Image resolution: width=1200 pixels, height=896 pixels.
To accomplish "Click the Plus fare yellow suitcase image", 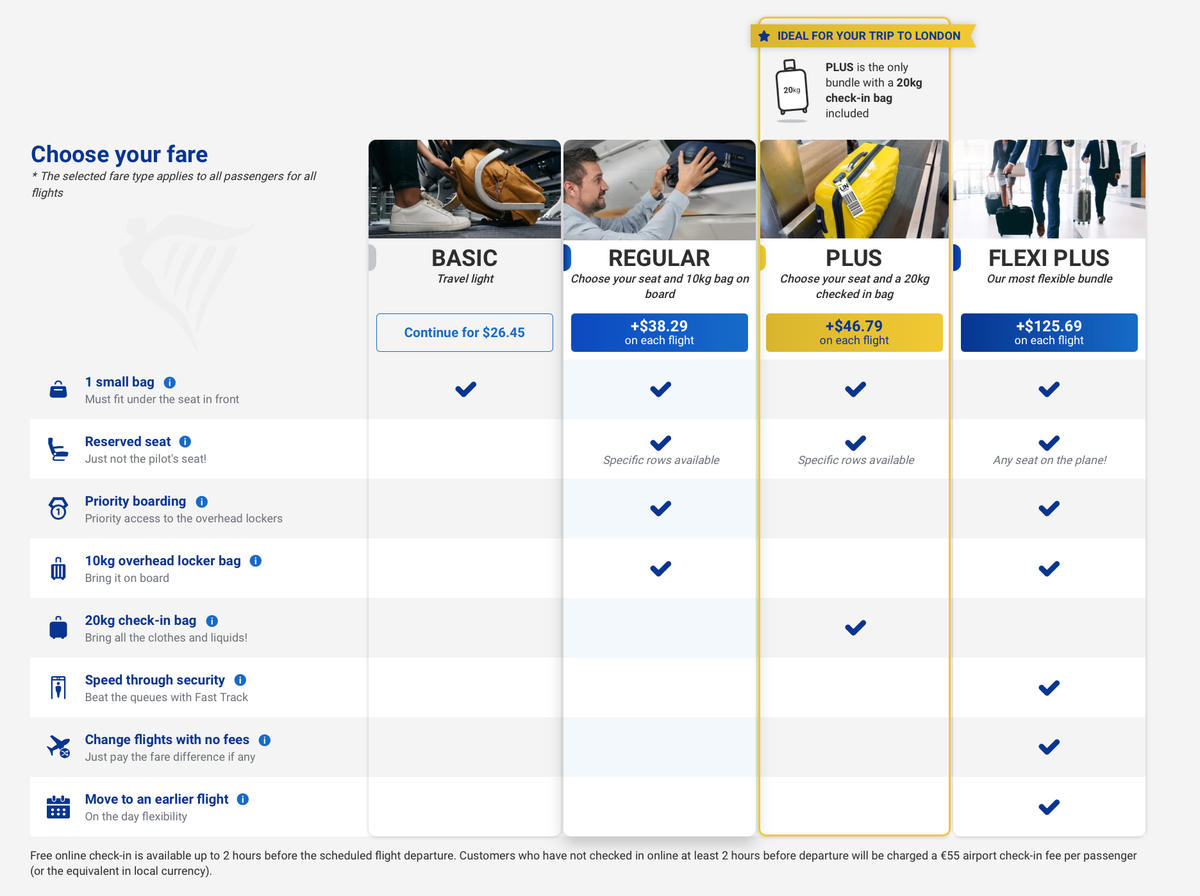I will pyautogui.click(x=854, y=189).
